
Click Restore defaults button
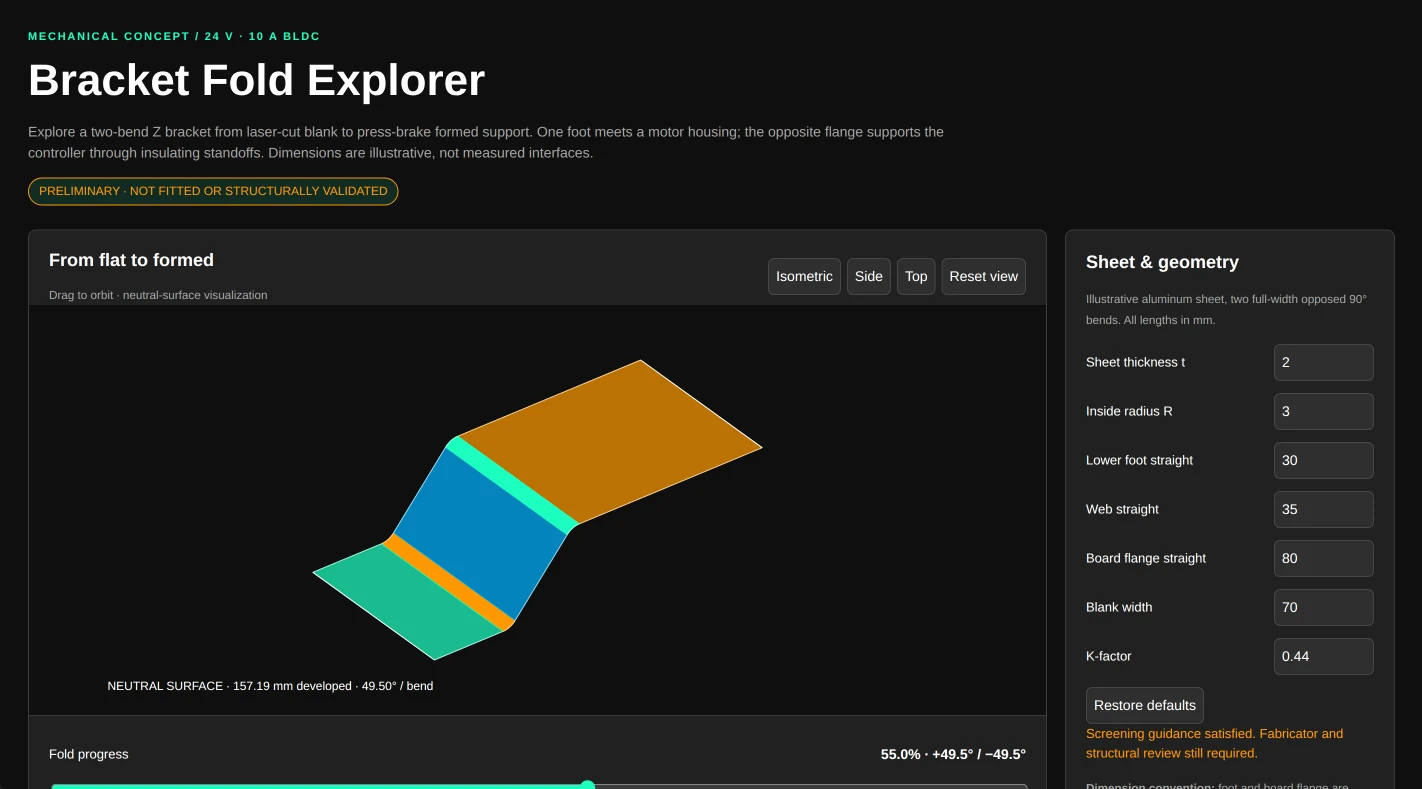[1145, 705]
